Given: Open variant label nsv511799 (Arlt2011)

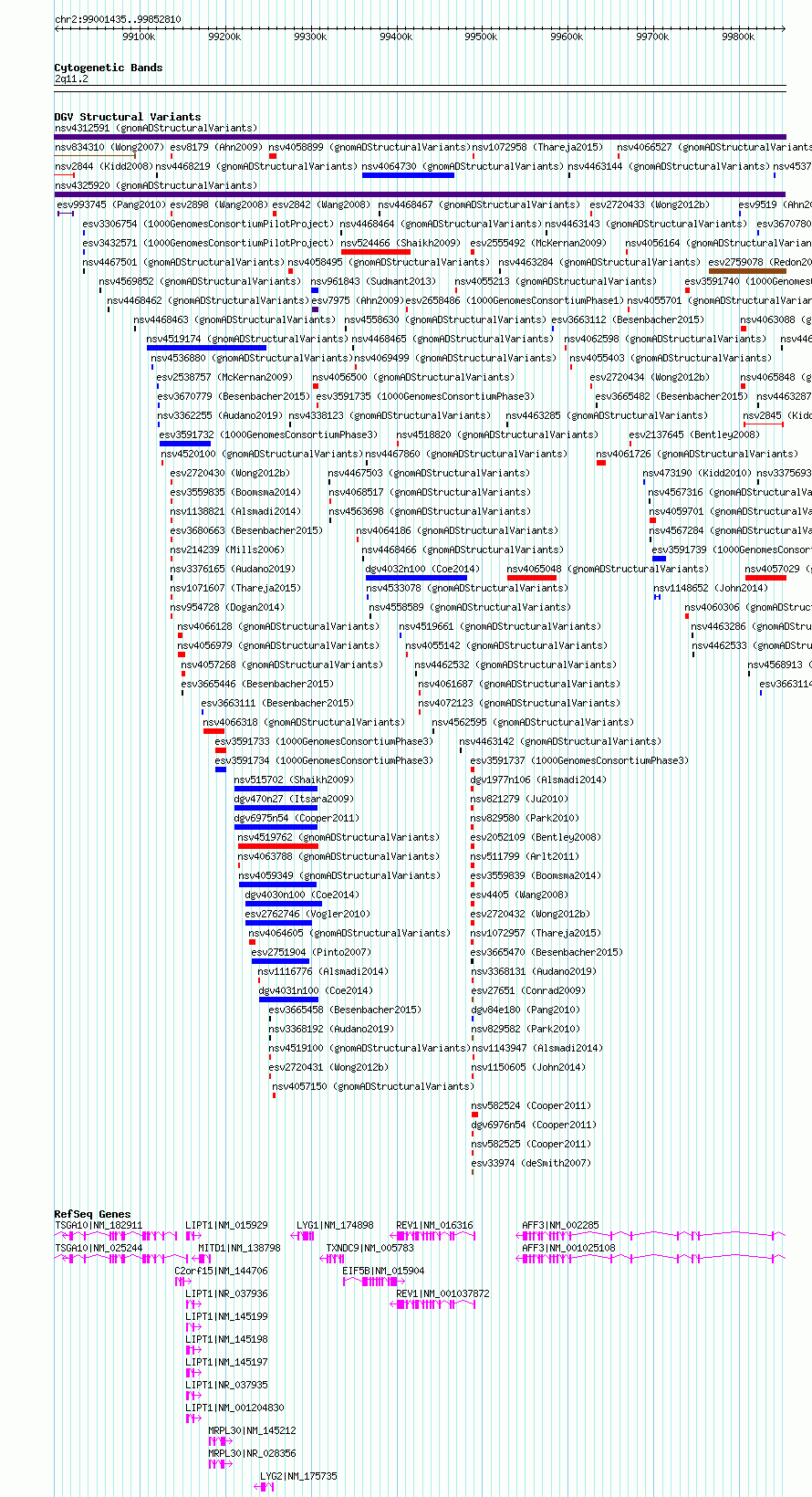Looking at the screenshot, I should (x=525, y=856).
